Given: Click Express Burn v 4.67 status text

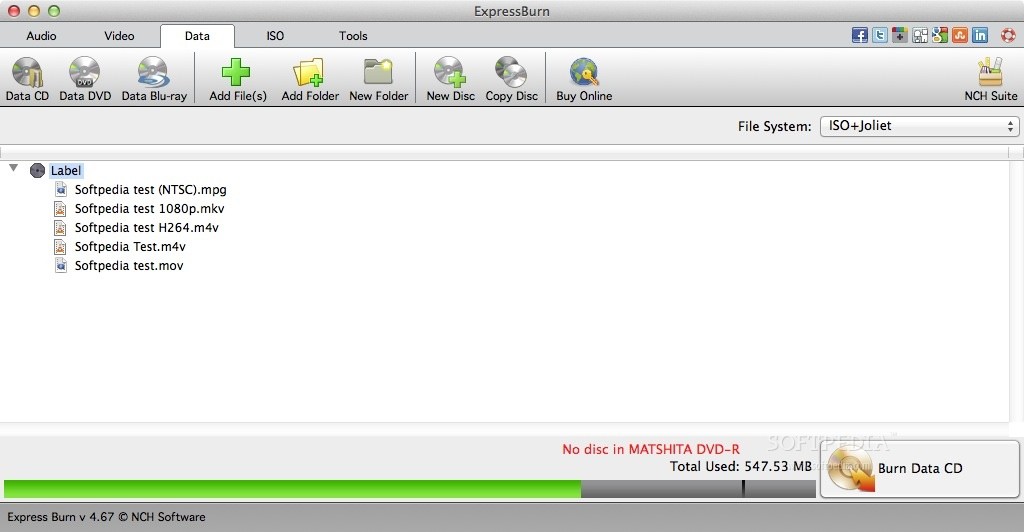Looking at the screenshot, I should pos(106,516).
